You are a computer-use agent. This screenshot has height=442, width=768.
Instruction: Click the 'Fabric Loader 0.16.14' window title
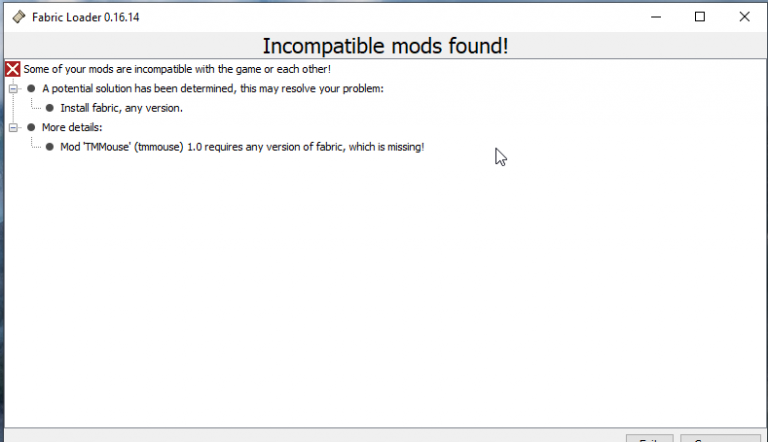pyautogui.click(x=86, y=17)
